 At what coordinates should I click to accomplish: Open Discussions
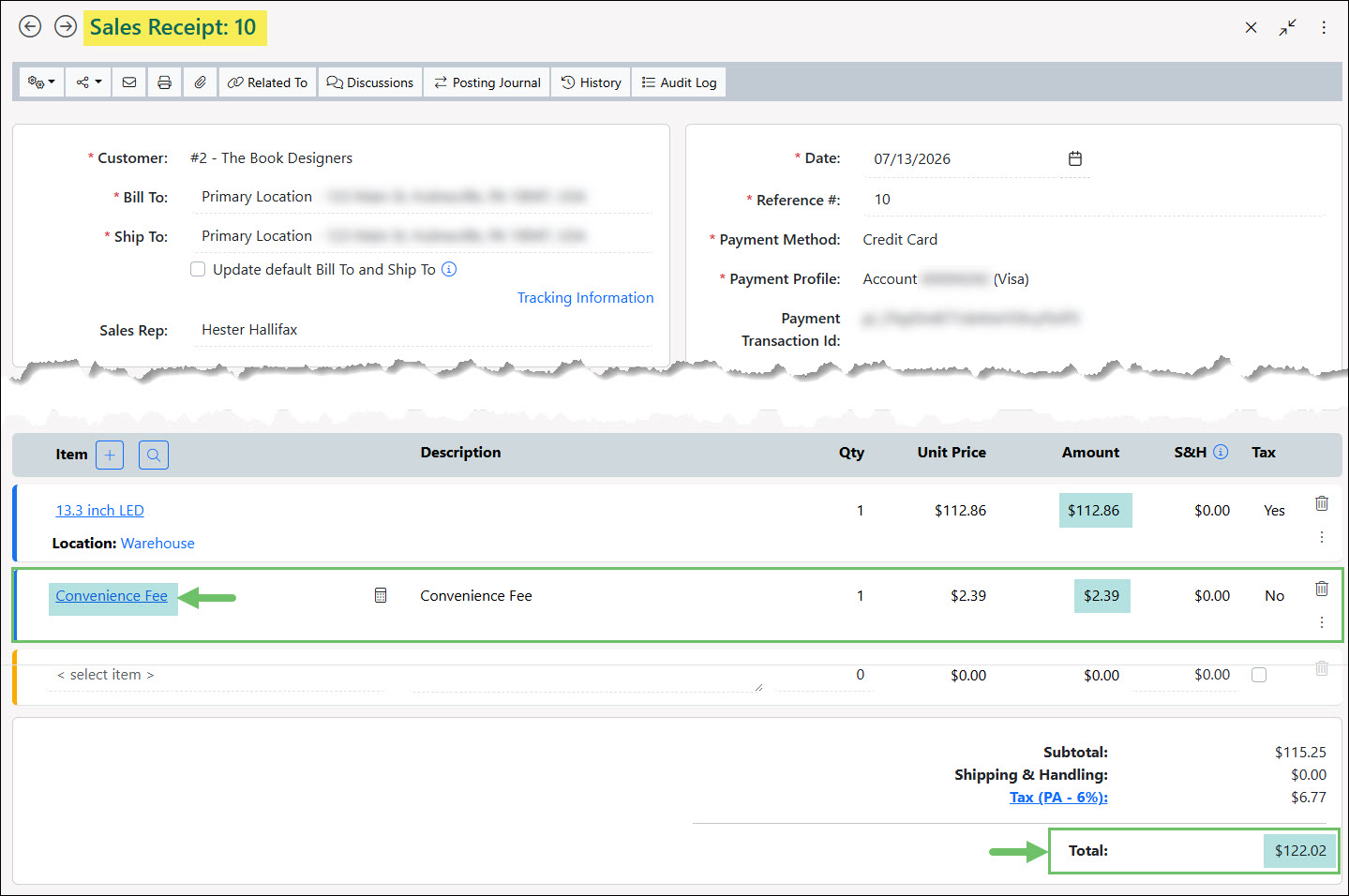(370, 82)
